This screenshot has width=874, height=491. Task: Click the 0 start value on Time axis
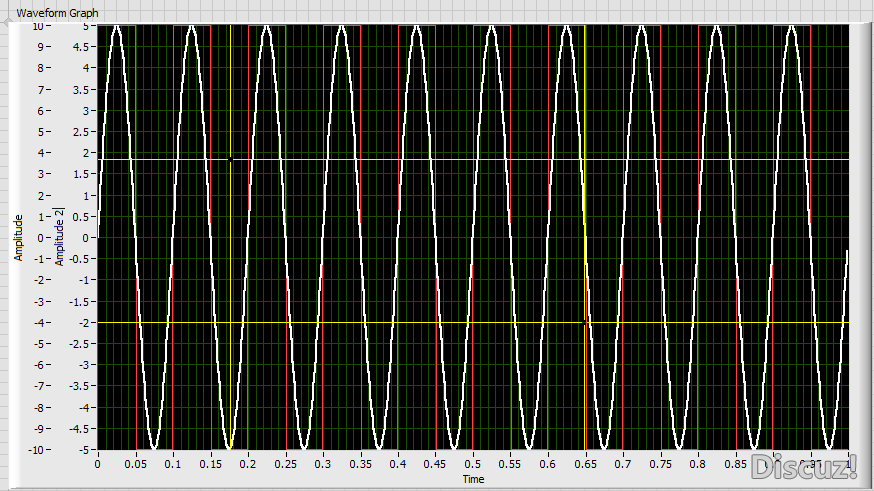[98, 464]
